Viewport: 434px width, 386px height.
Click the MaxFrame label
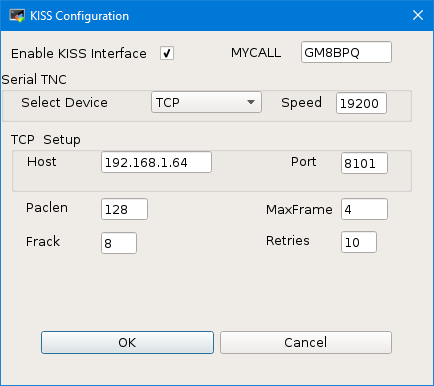coord(299,210)
